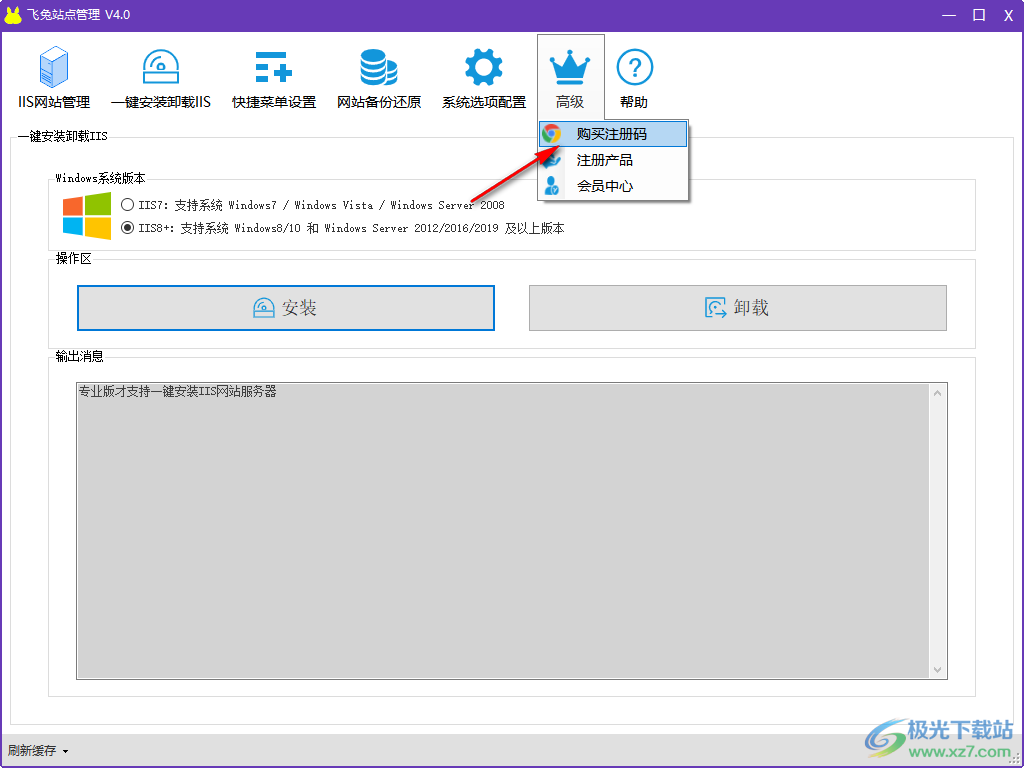Click inside the 输出消息 text area

coord(500,530)
